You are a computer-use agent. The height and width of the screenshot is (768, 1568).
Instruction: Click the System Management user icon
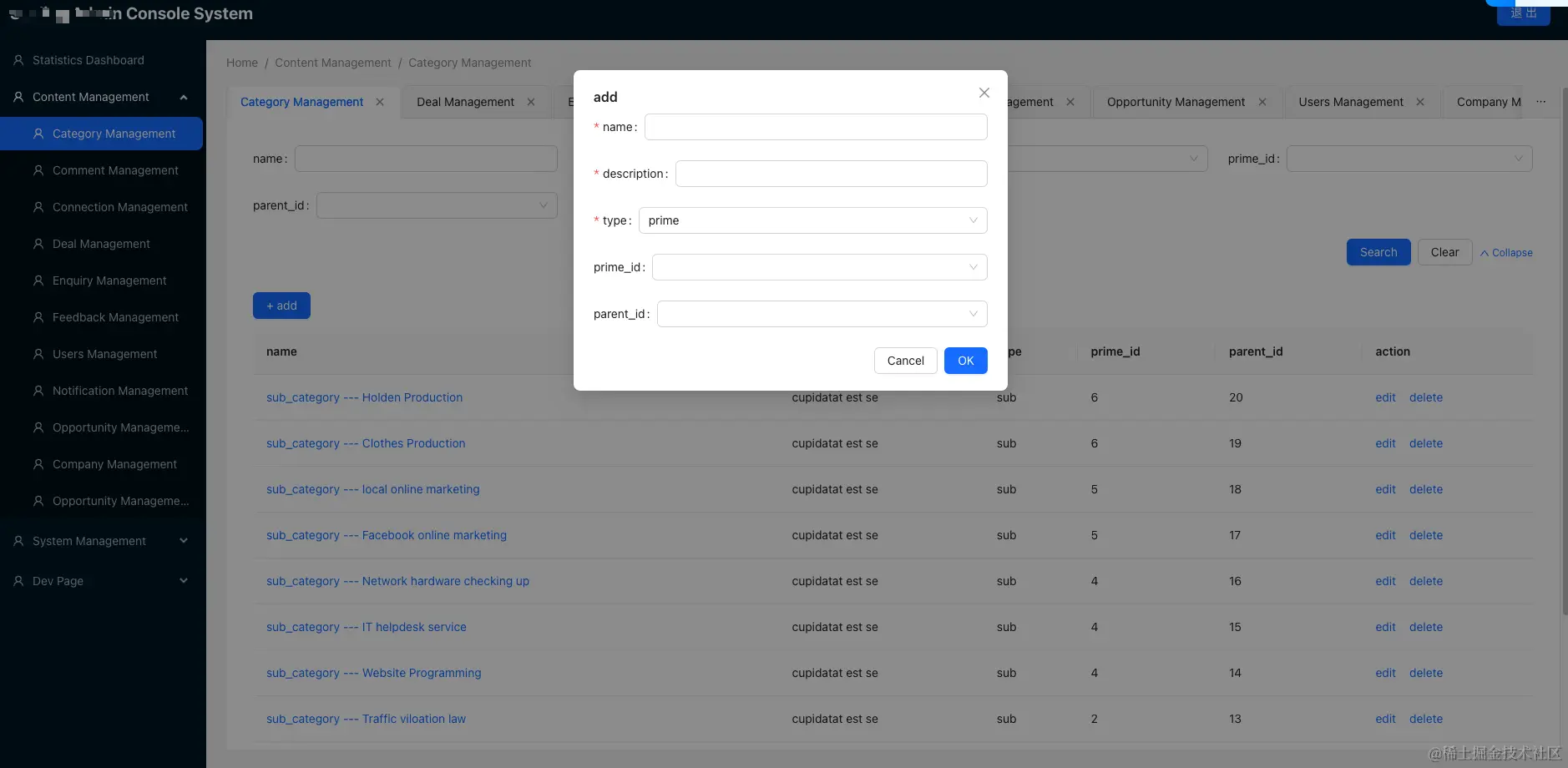18,541
